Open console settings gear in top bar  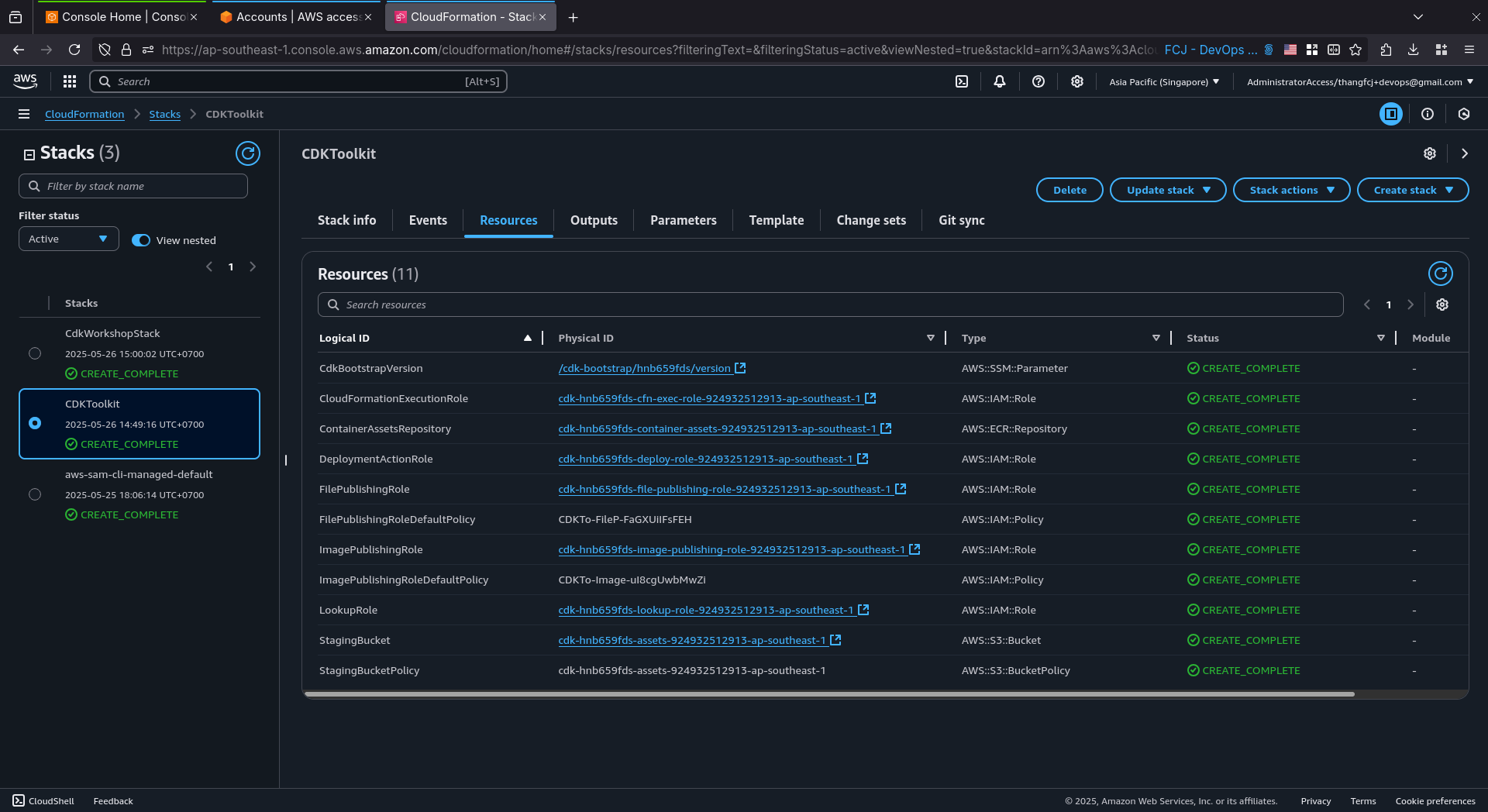(1077, 81)
